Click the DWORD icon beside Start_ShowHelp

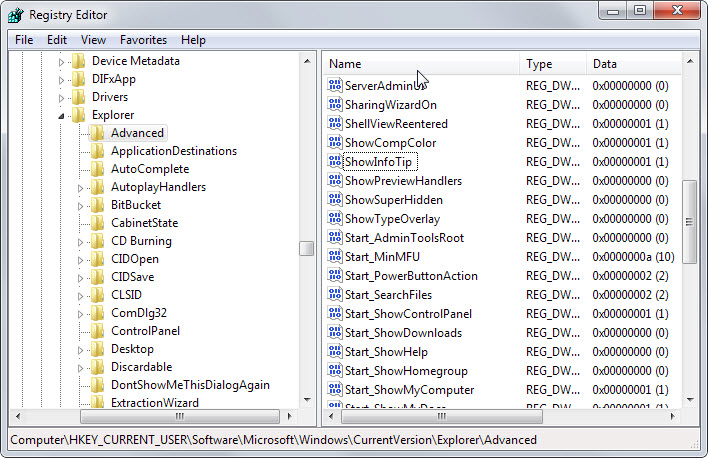click(335, 351)
